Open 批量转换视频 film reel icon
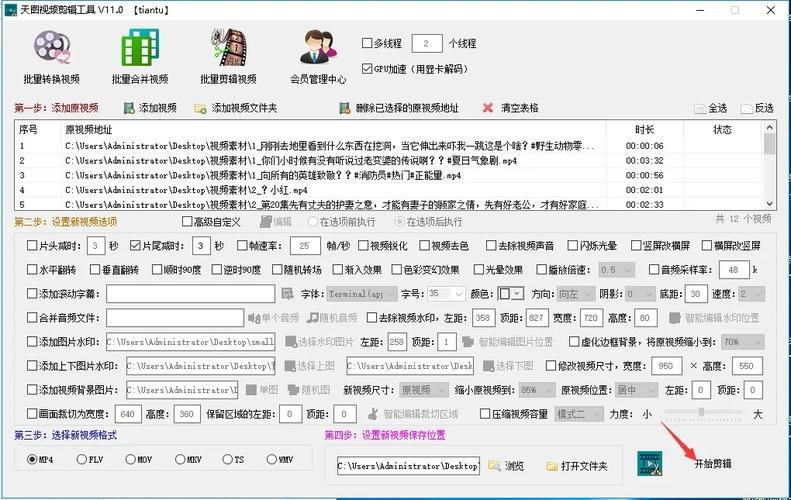Viewport: 791px width, 500px height. [x=52, y=47]
